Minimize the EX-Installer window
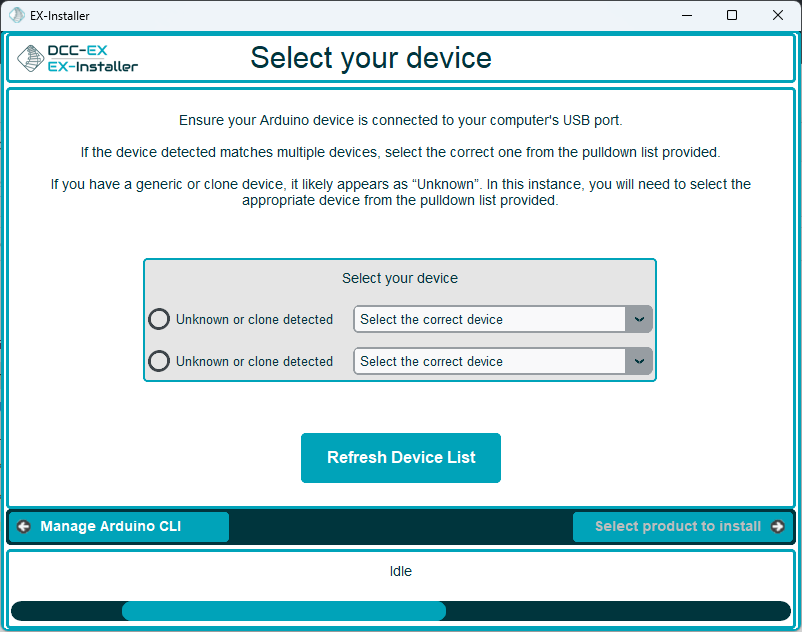 [687, 15]
